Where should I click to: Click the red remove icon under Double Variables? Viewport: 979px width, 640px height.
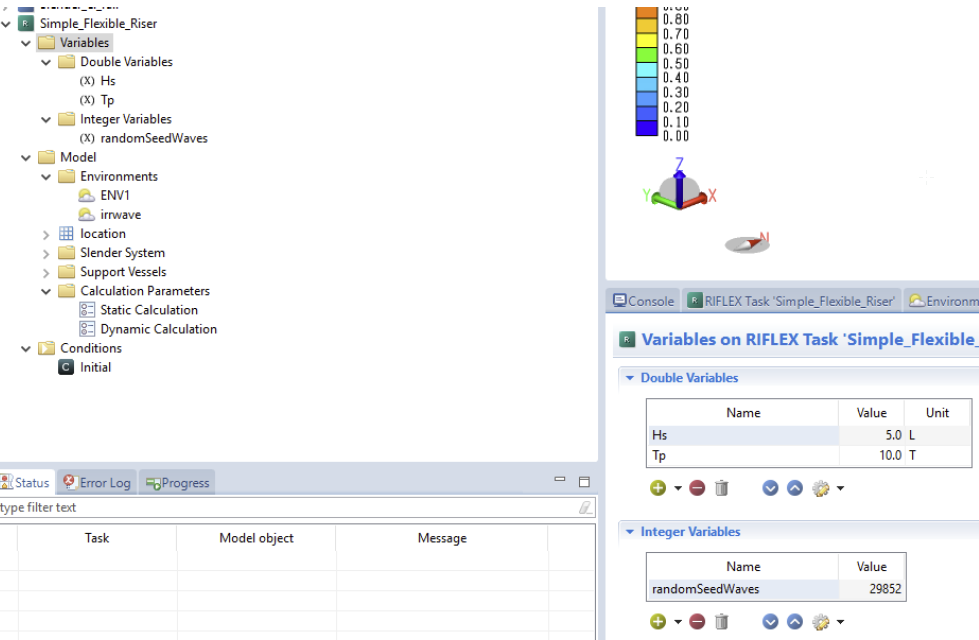(x=697, y=488)
